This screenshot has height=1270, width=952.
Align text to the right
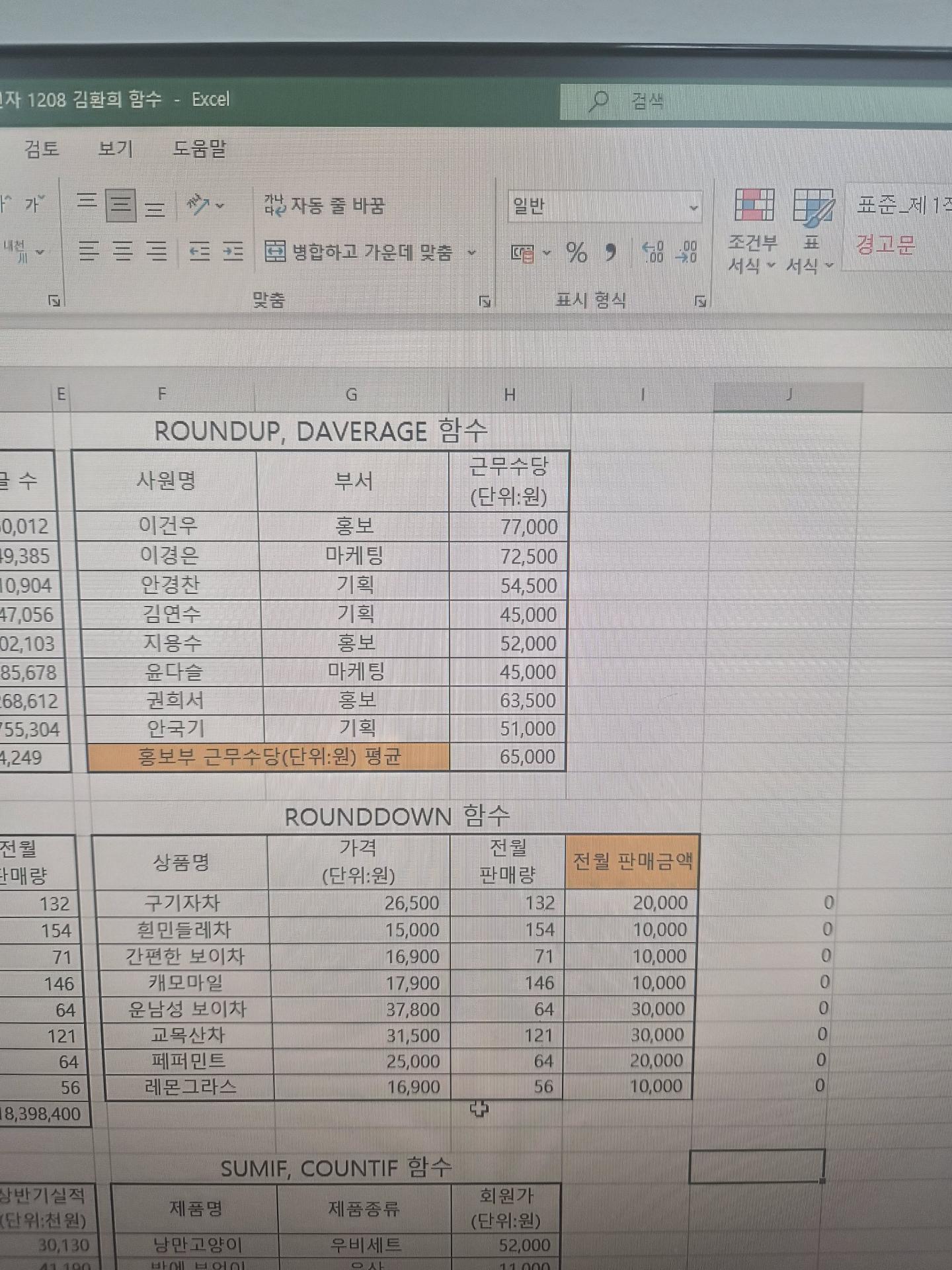click(157, 252)
